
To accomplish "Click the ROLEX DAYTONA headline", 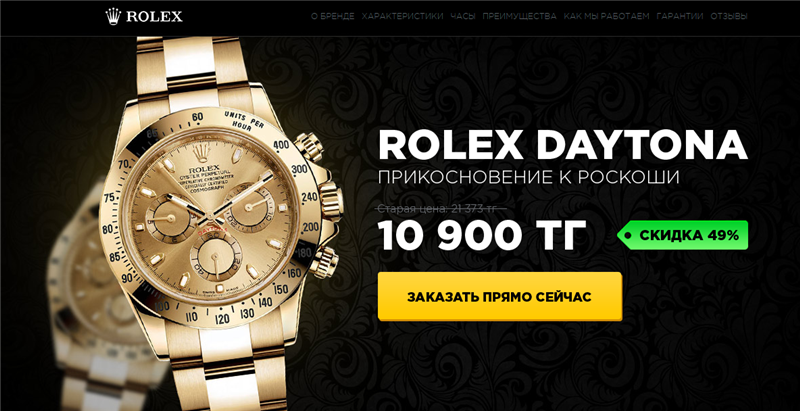I will (x=563, y=145).
